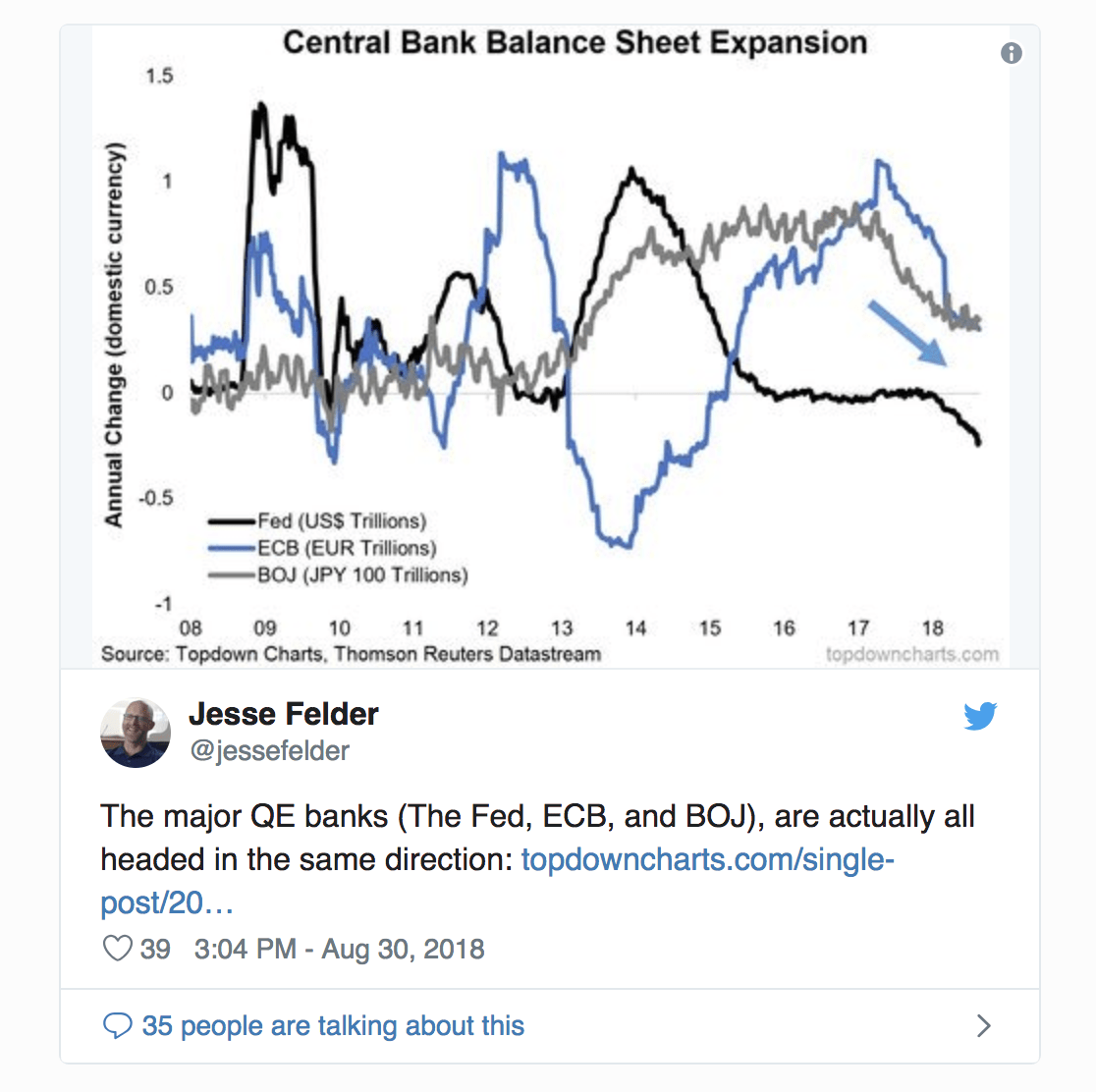This screenshot has height=1092, width=1096.
Task: View '35 people are talking about this'
Action: [x=333, y=1025]
